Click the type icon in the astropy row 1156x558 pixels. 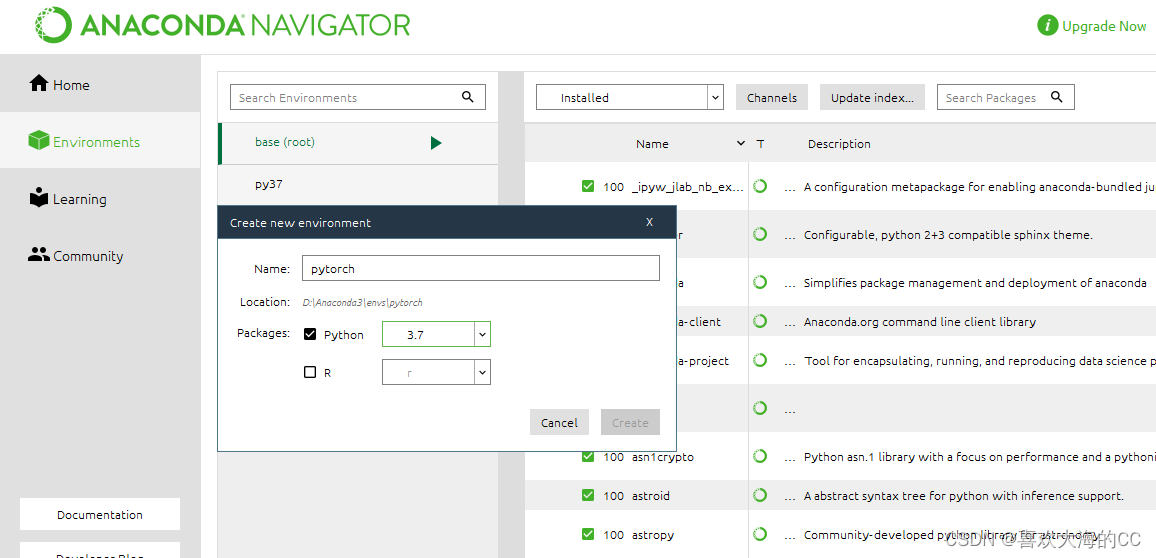coord(760,534)
